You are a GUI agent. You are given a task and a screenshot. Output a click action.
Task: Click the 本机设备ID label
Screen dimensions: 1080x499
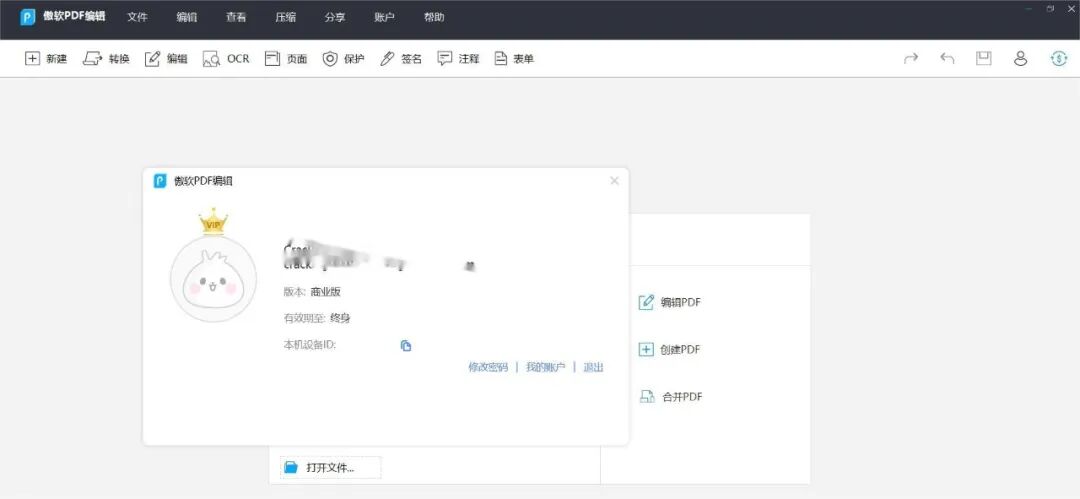click(309, 345)
